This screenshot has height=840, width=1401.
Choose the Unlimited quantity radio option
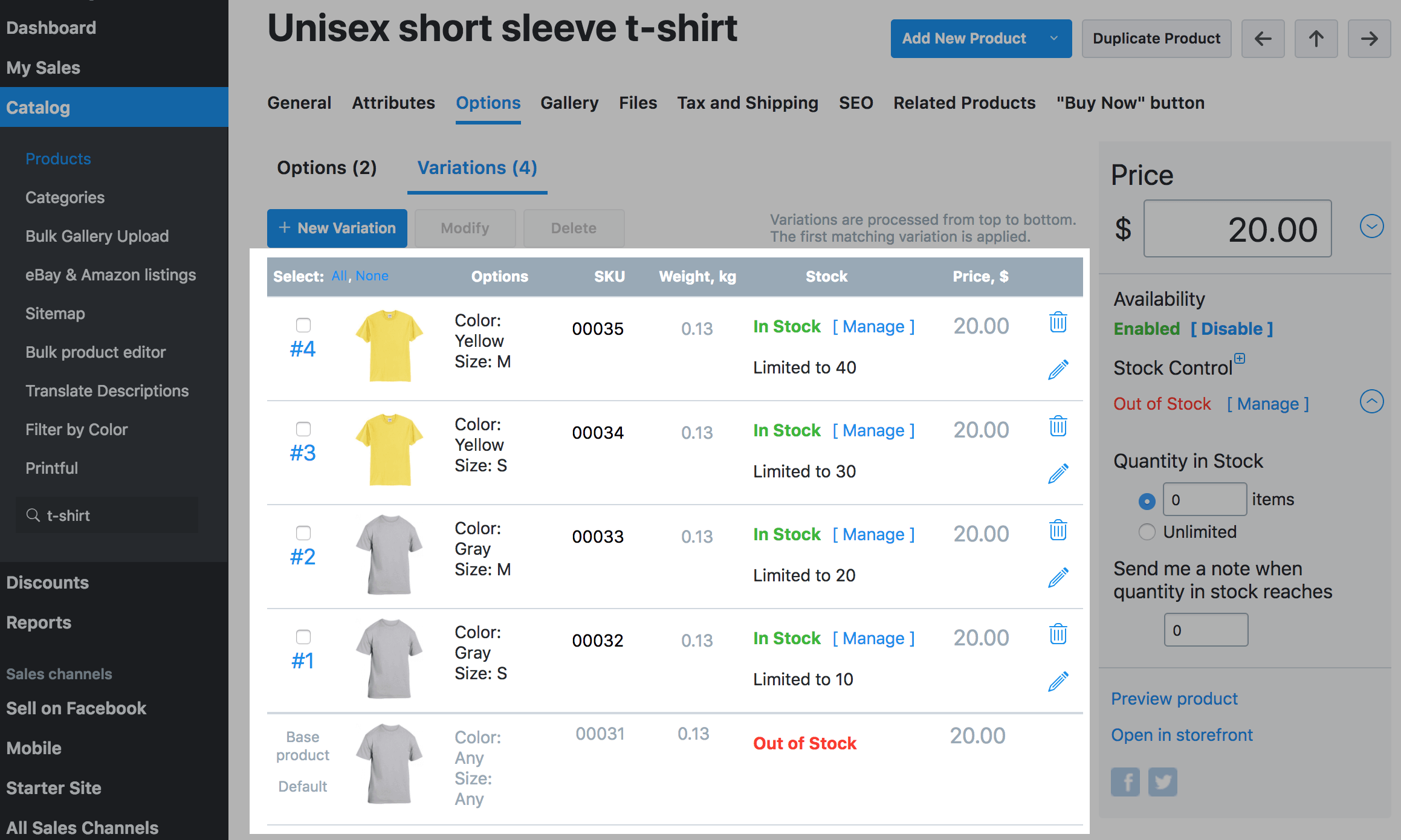tap(1147, 532)
